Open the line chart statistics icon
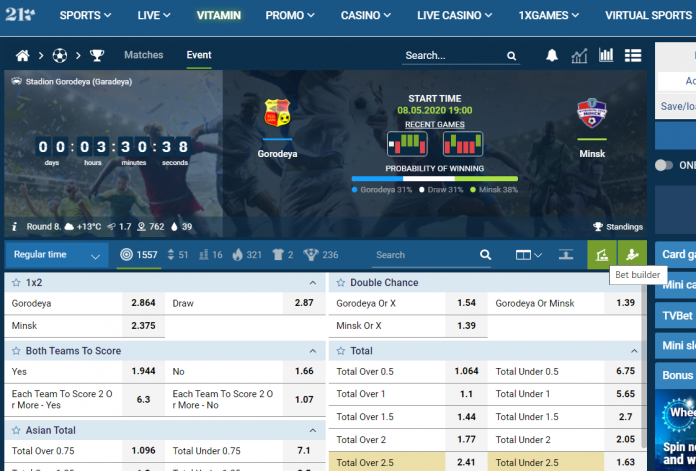 click(x=579, y=55)
